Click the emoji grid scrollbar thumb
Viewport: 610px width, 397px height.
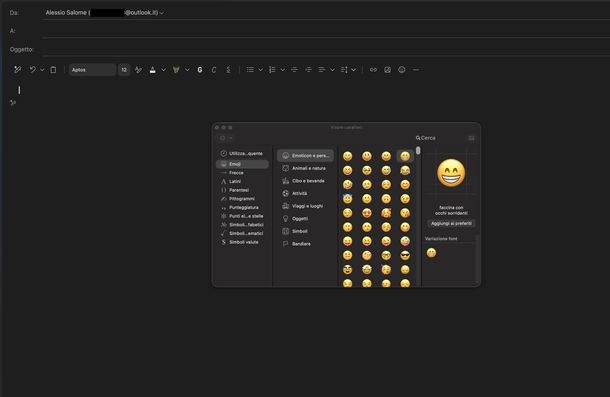[x=418, y=151]
